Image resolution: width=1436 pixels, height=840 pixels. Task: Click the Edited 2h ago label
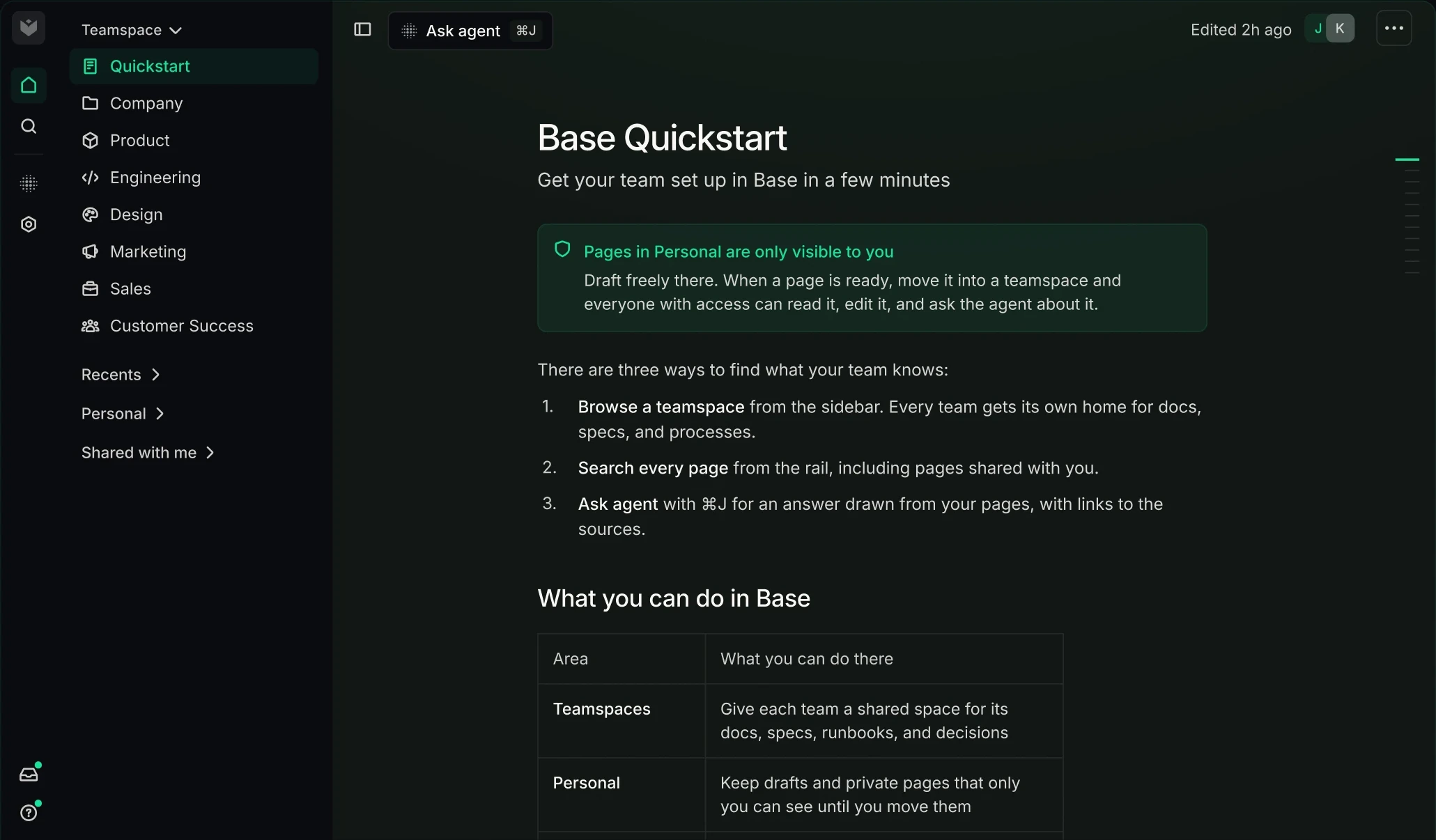tap(1241, 30)
